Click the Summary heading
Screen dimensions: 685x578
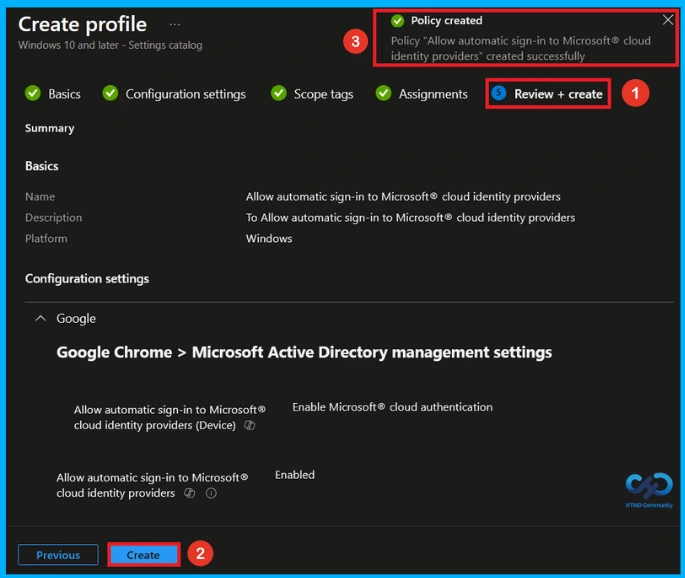pyautogui.click(x=49, y=128)
